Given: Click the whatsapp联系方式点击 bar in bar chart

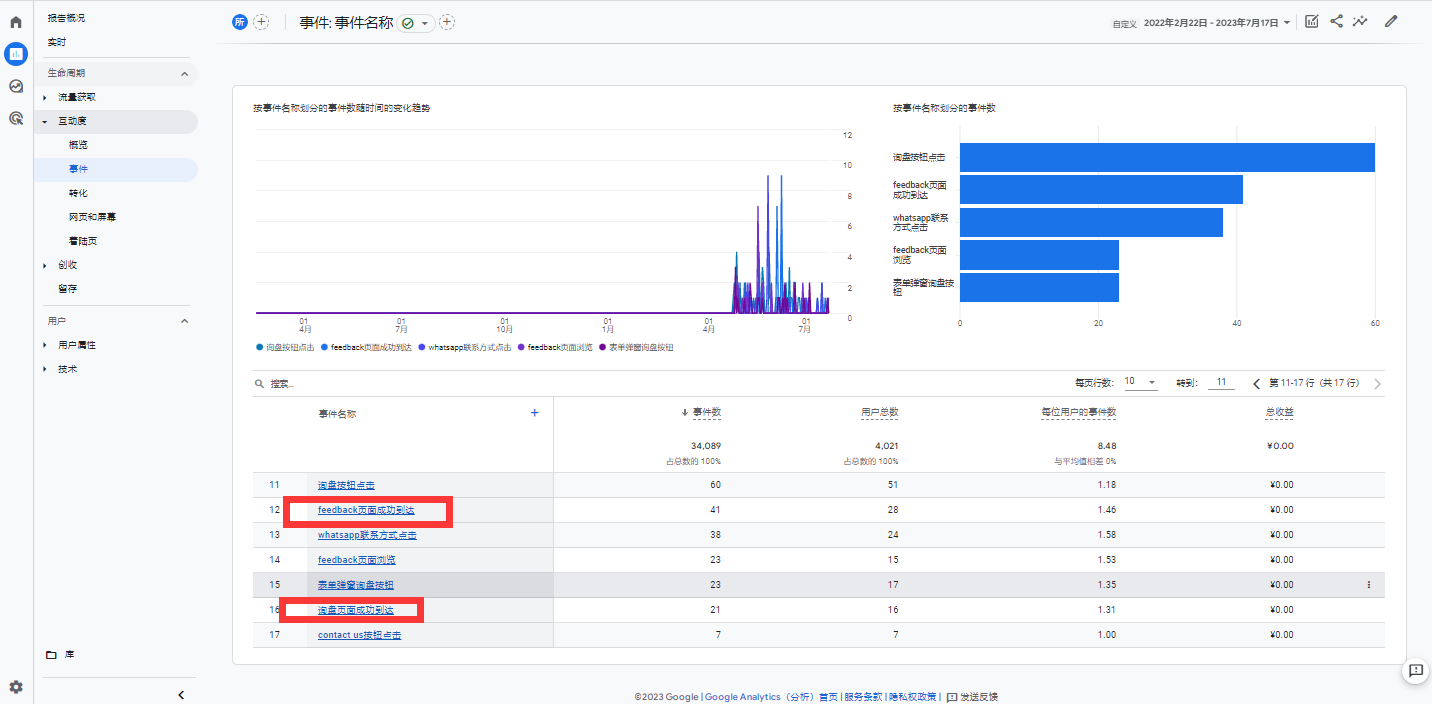Looking at the screenshot, I should click(1091, 222).
